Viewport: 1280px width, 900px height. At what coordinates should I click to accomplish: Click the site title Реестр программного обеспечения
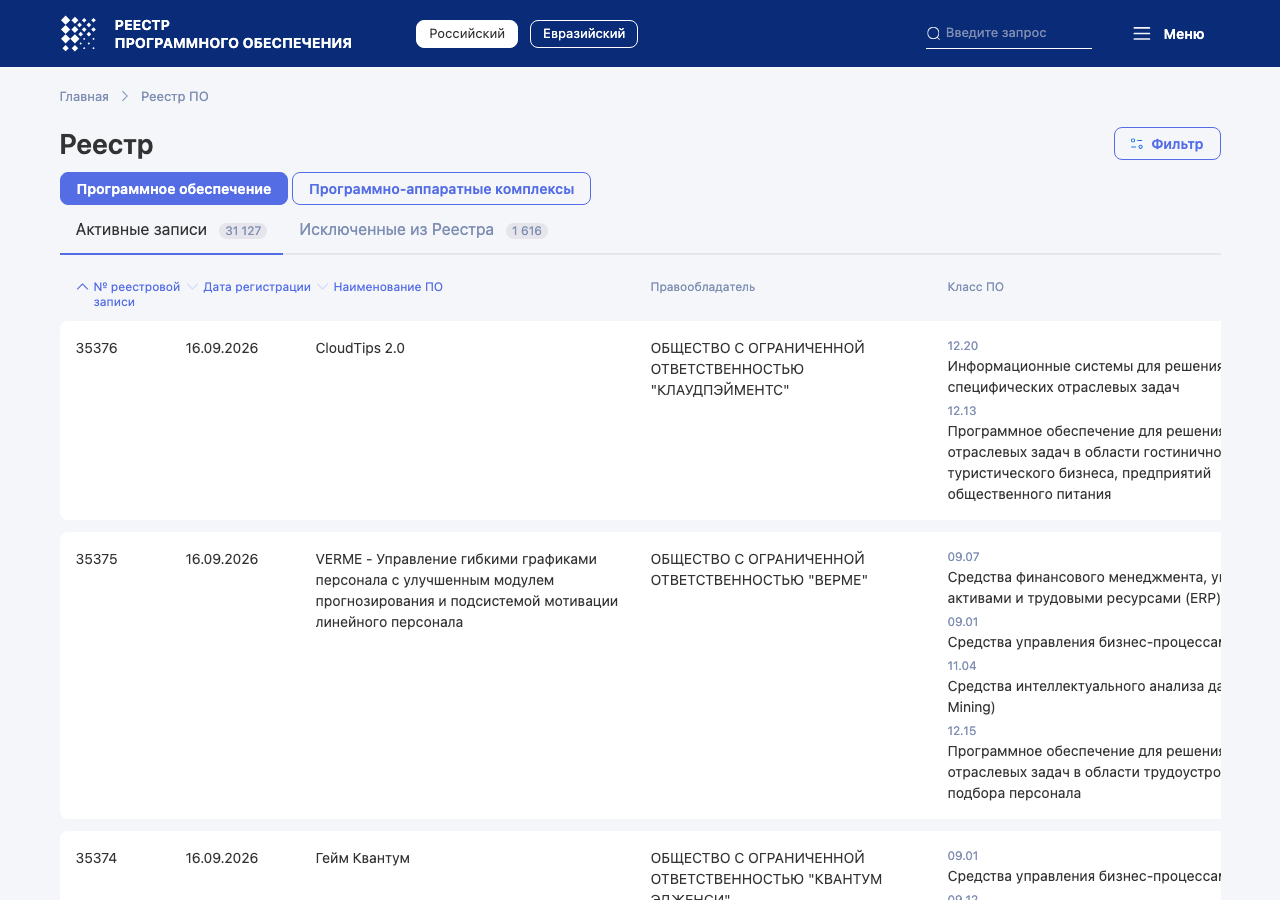click(233, 34)
